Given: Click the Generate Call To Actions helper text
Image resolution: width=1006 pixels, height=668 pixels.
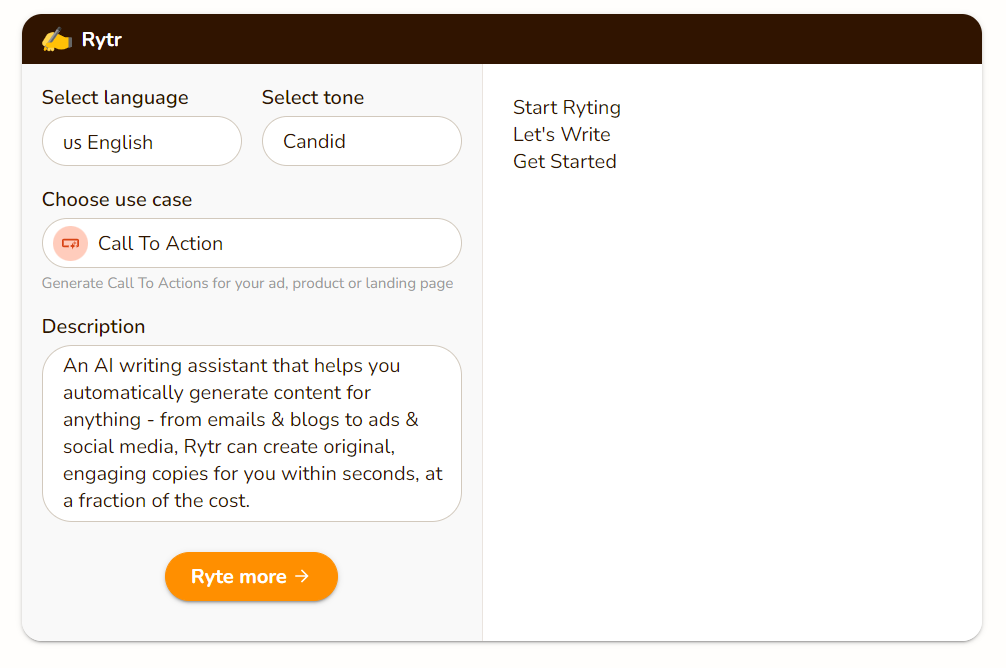Looking at the screenshot, I should 248,283.
